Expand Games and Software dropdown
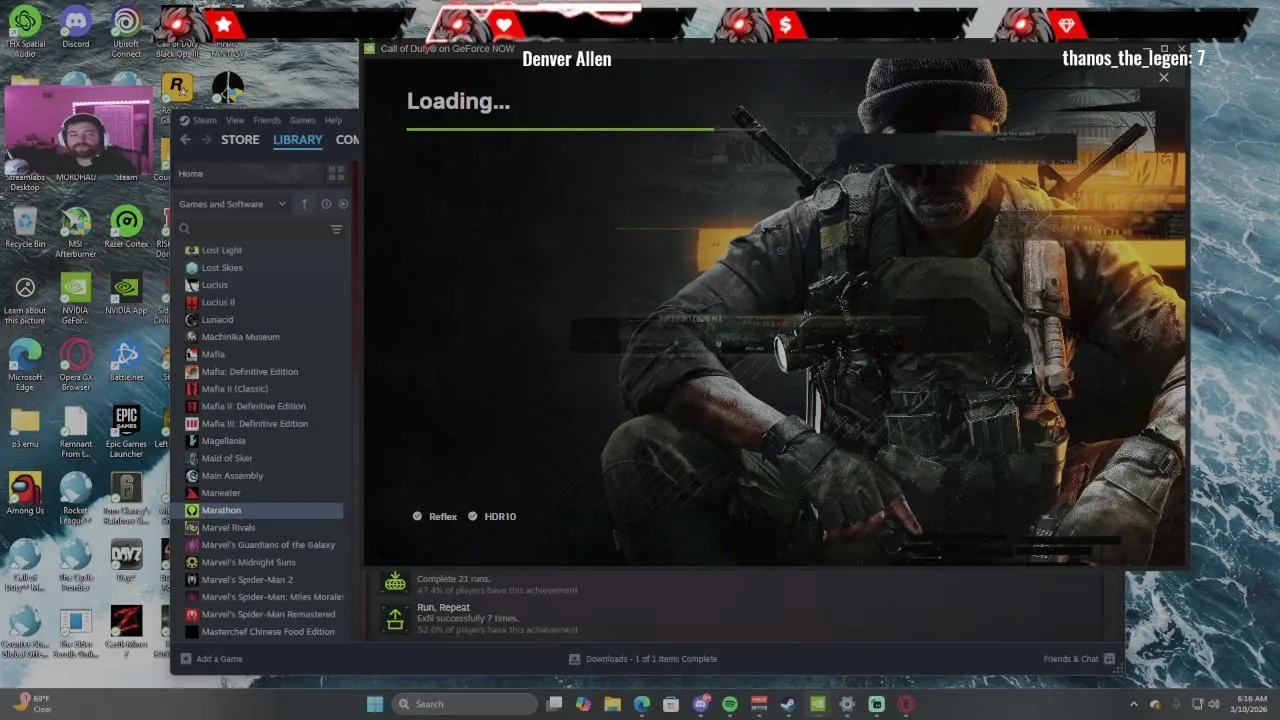The height and width of the screenshot is (720, 1280). pyautogui.click(x=232, y=204)
